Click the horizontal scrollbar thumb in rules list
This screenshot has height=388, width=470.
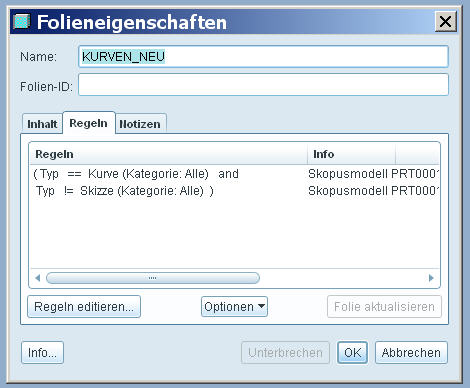(153, 278)
